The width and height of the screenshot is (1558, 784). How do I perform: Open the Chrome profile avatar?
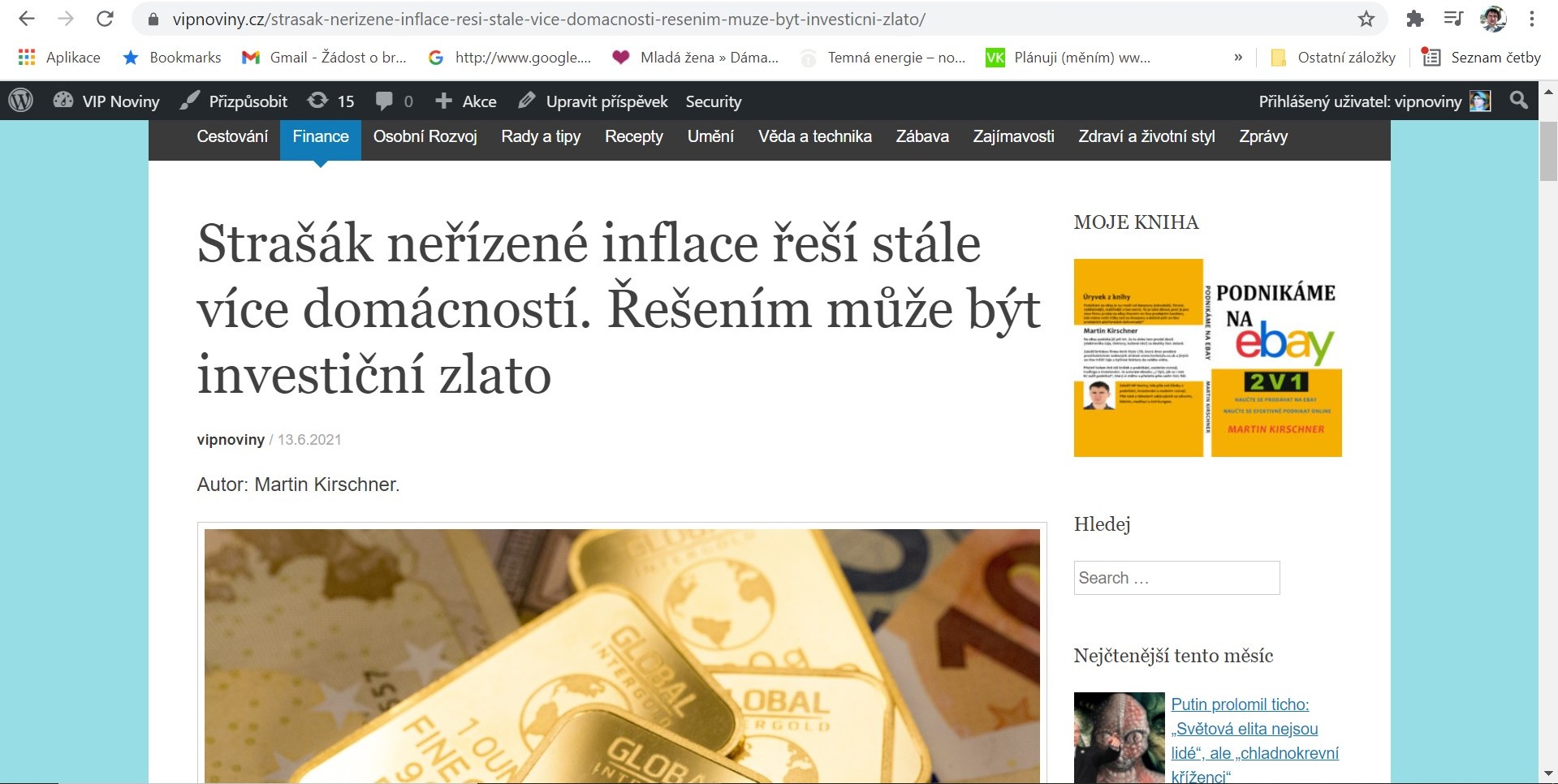pos(1494,19)
